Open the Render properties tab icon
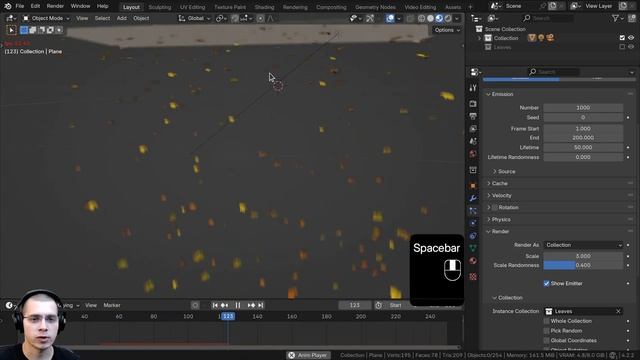The width and height of the screenshot is (640, 360). pyautogui.click(x=473, y=104)
